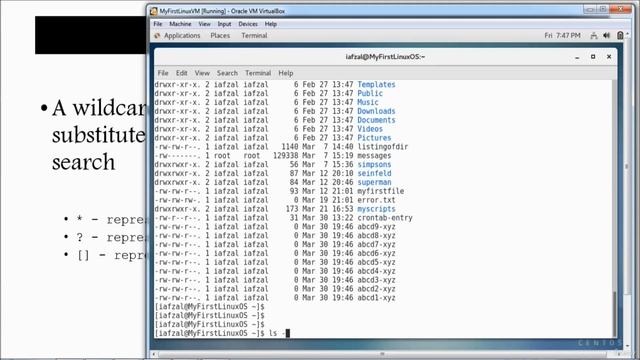Click the Pictures directory name
Screen dimensions: 640x360
pyautogui.click(x=374, y=138)
